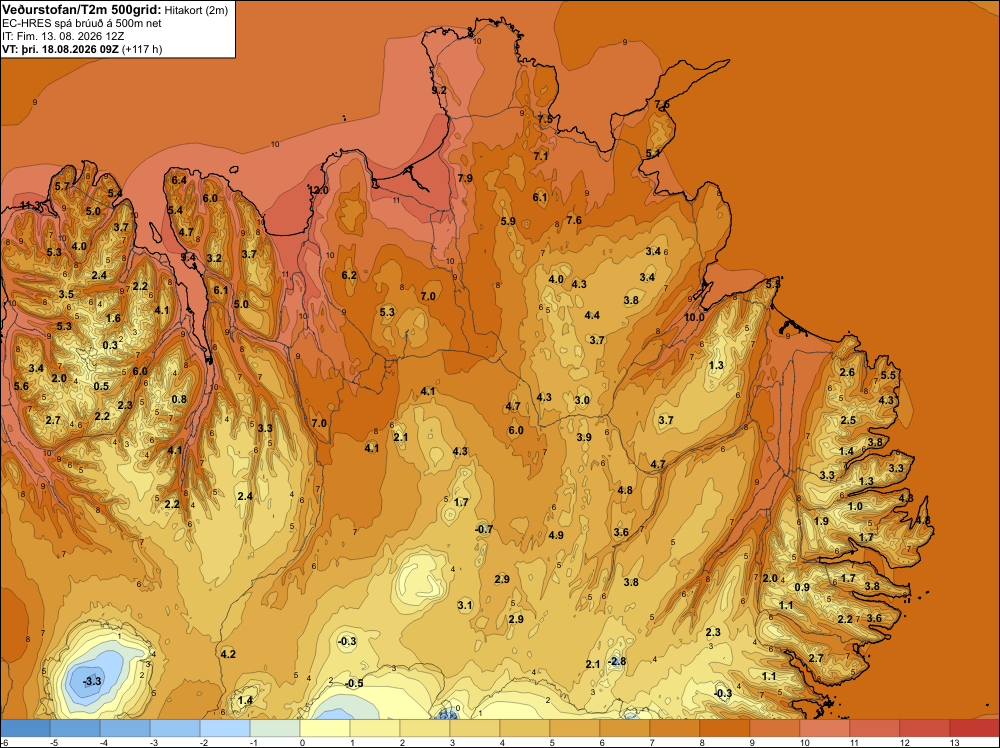Pick the legend swatch between -4 and -3

125,728
